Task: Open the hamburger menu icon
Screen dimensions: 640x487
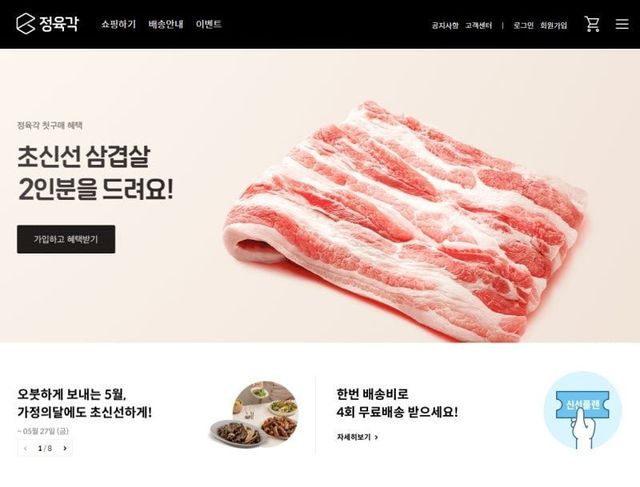Action: pos(622,24)
